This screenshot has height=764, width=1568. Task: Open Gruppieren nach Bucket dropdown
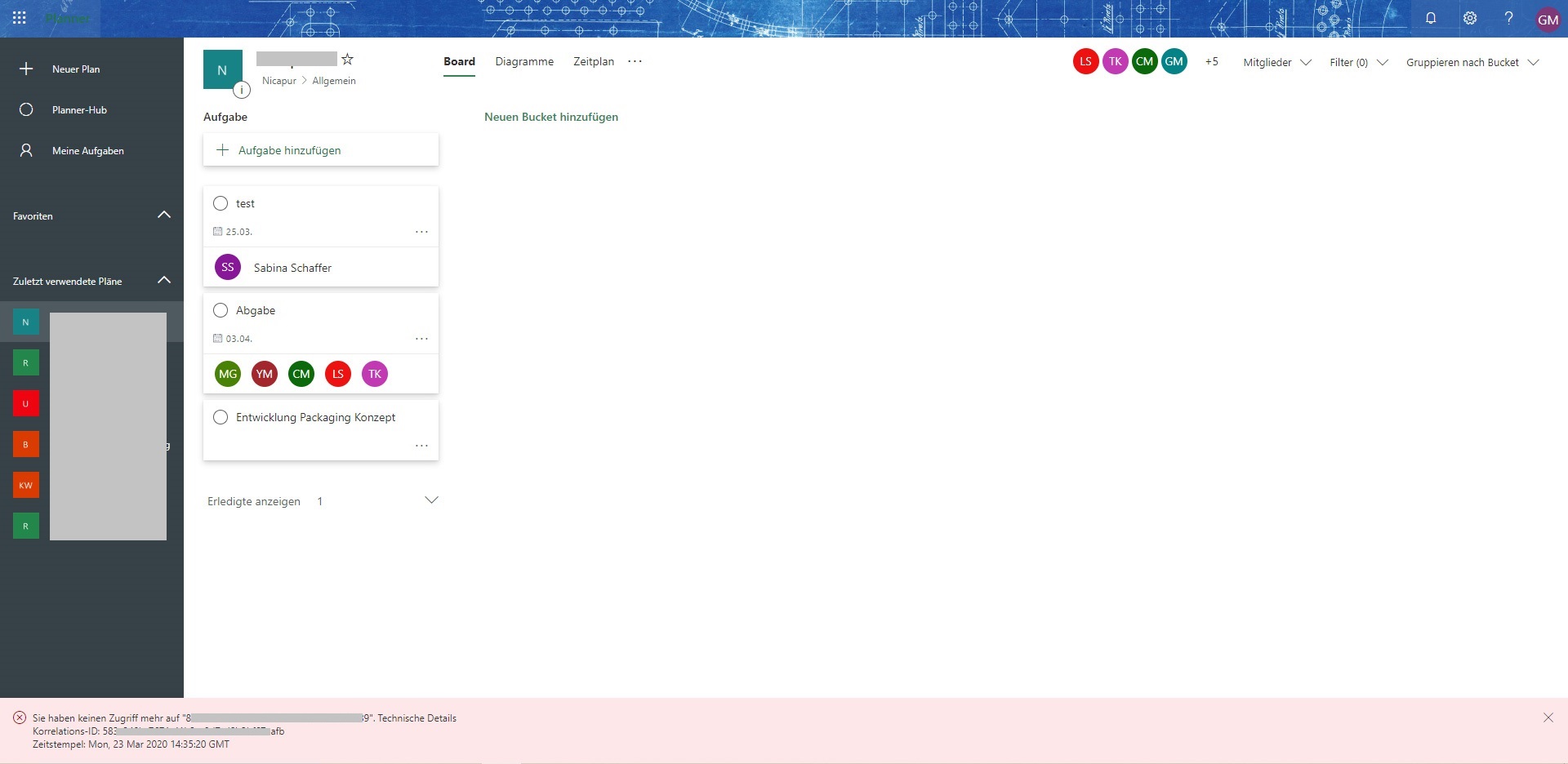pyautogui.click(x=1472, y=62)
